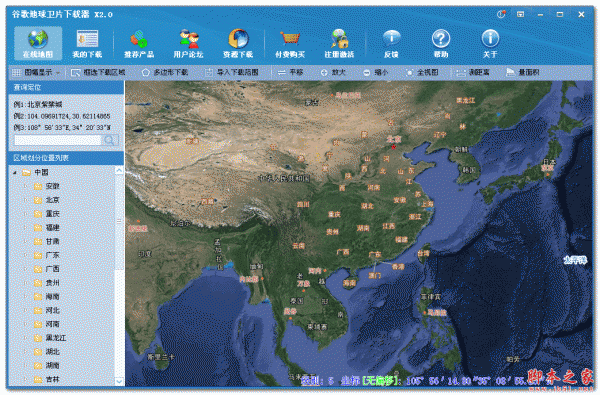Click the example text 例1:北京紫禁城

[x=38, y=104]
